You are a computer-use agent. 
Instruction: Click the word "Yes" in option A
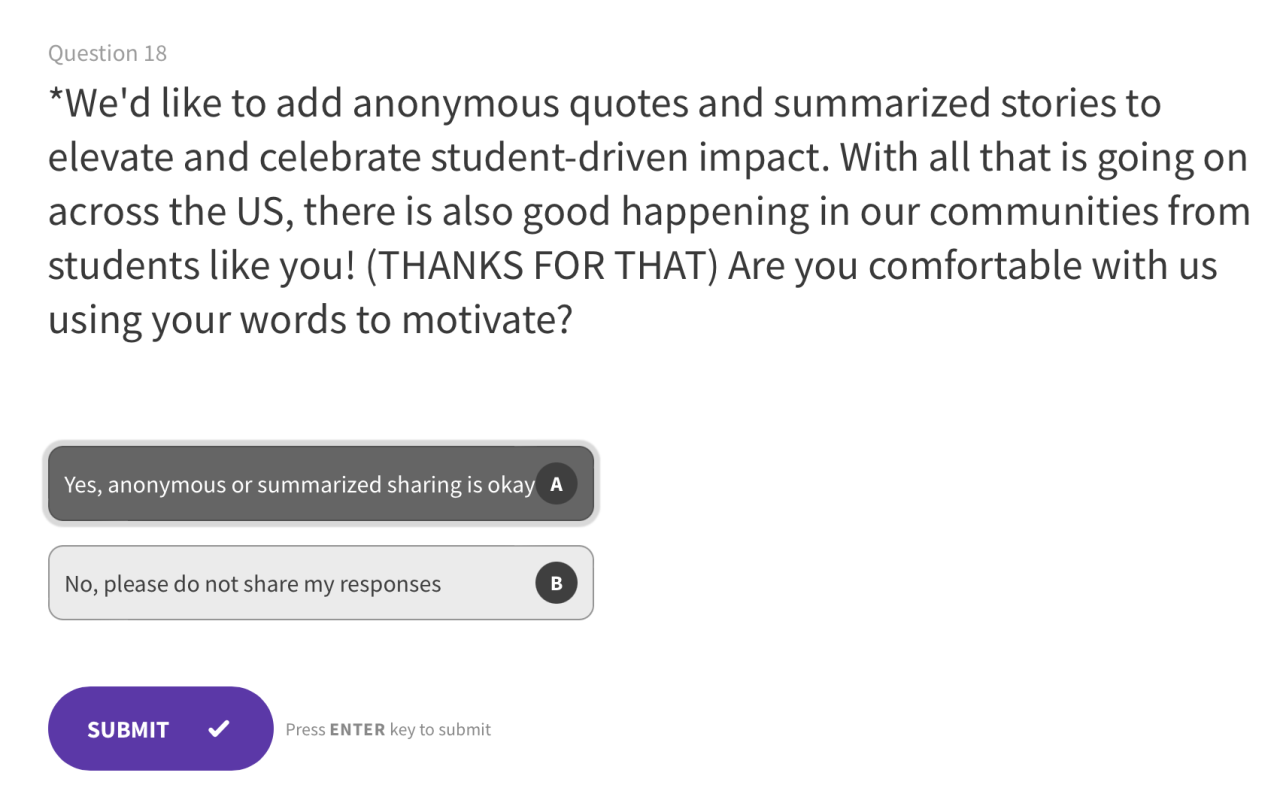click(x=81, y=485)
